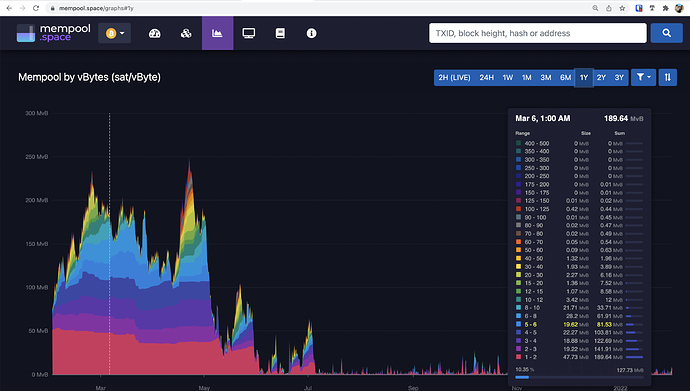Switch graph to 6M range
The height and width of the screenshot is (391, 690).
click(x=565, y=77)
